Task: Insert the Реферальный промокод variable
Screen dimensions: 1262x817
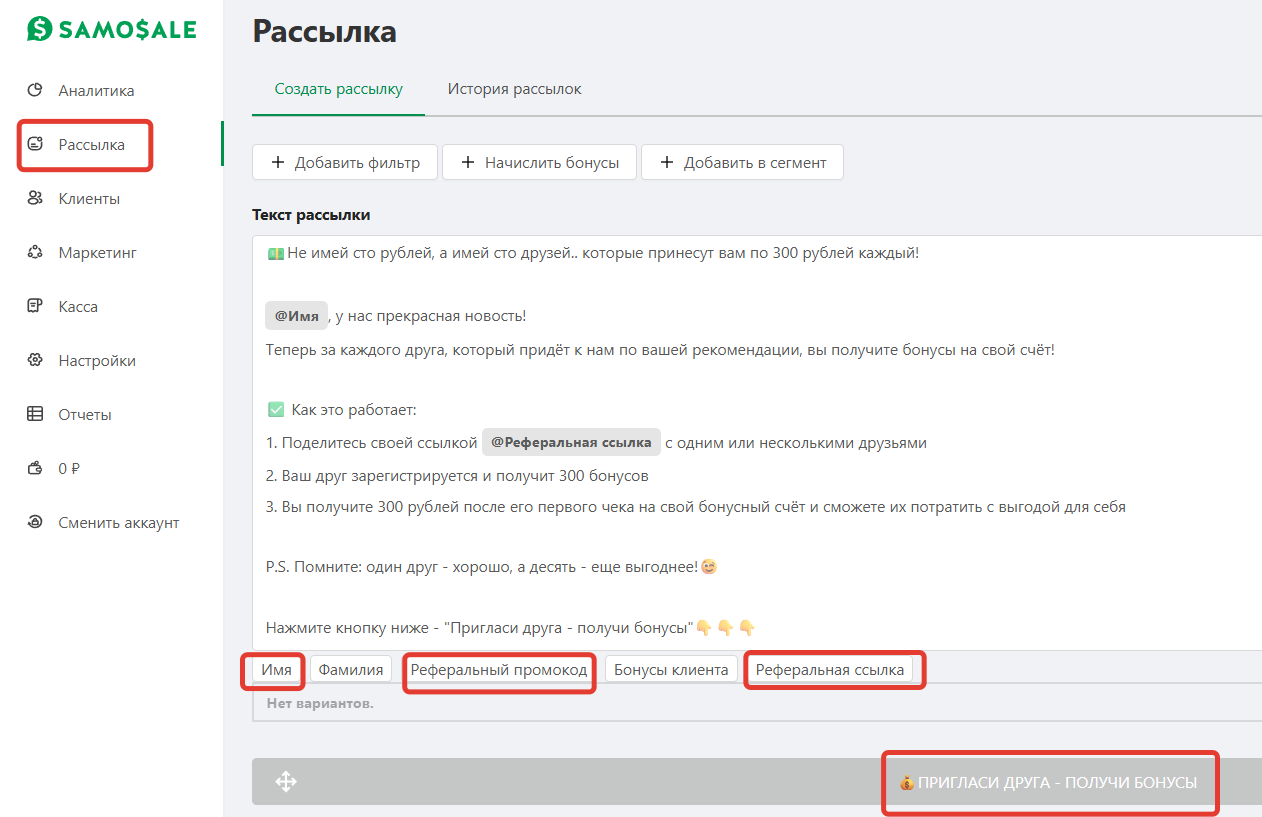Action: coord(499,669)
